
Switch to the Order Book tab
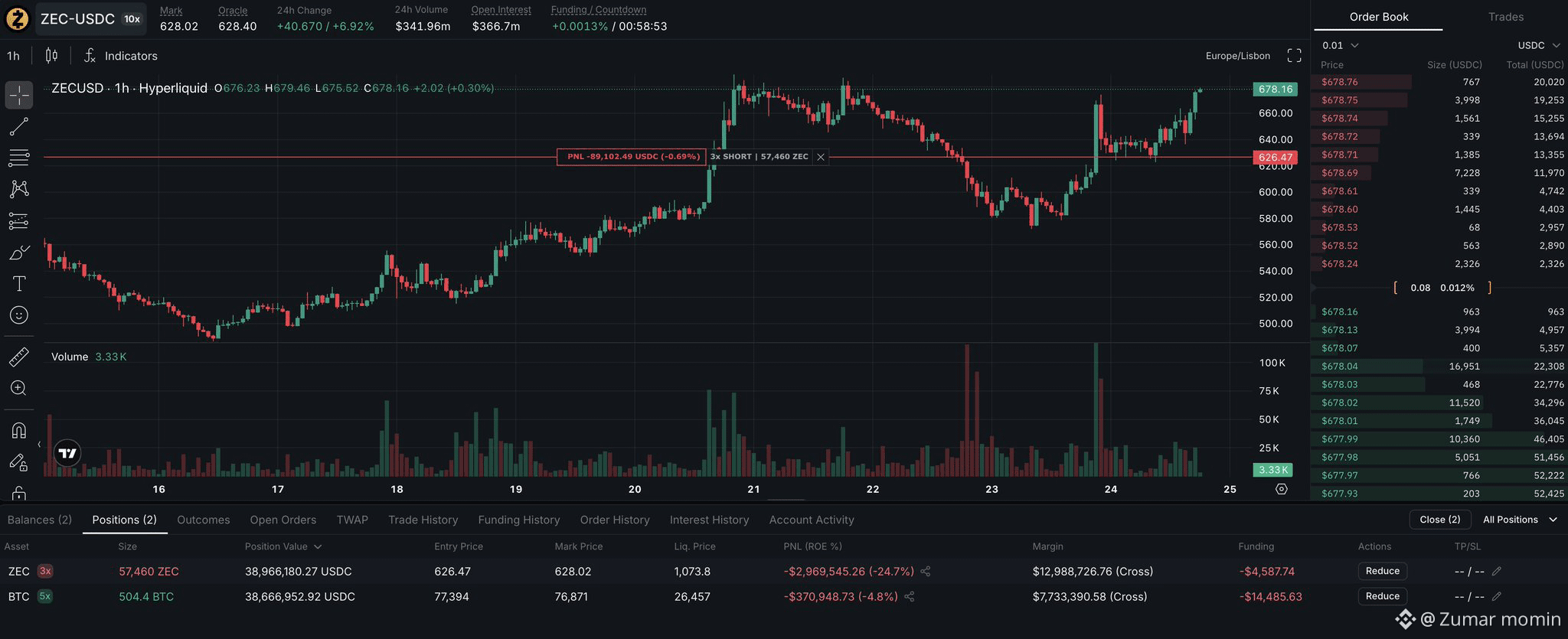1378,17
